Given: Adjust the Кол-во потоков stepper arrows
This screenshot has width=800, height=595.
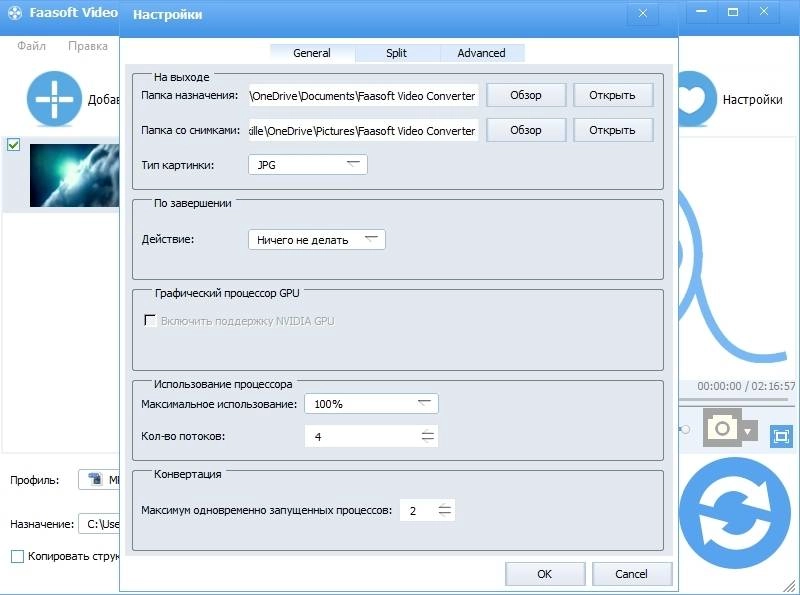Looking at the screenshot, I should pos(428,436).
